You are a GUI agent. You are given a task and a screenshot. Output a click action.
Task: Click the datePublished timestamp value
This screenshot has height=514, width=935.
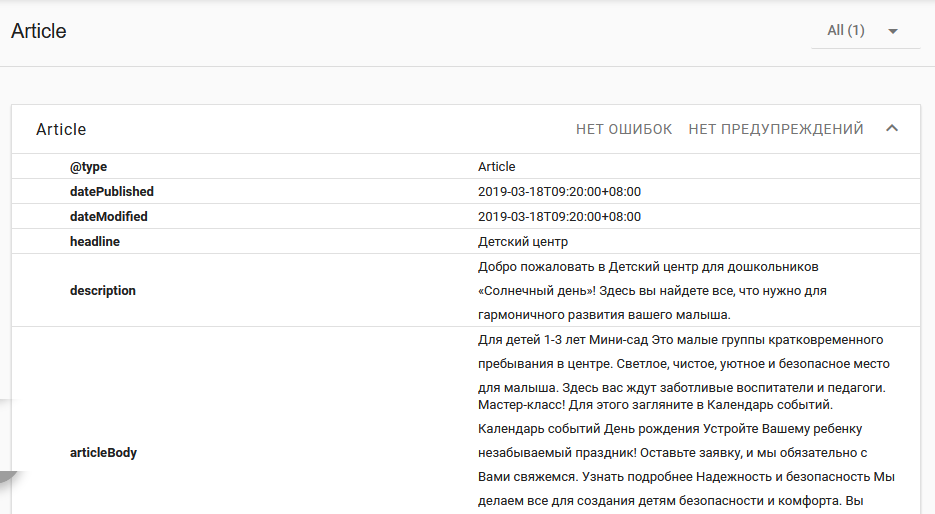click(x=559, y=192)
